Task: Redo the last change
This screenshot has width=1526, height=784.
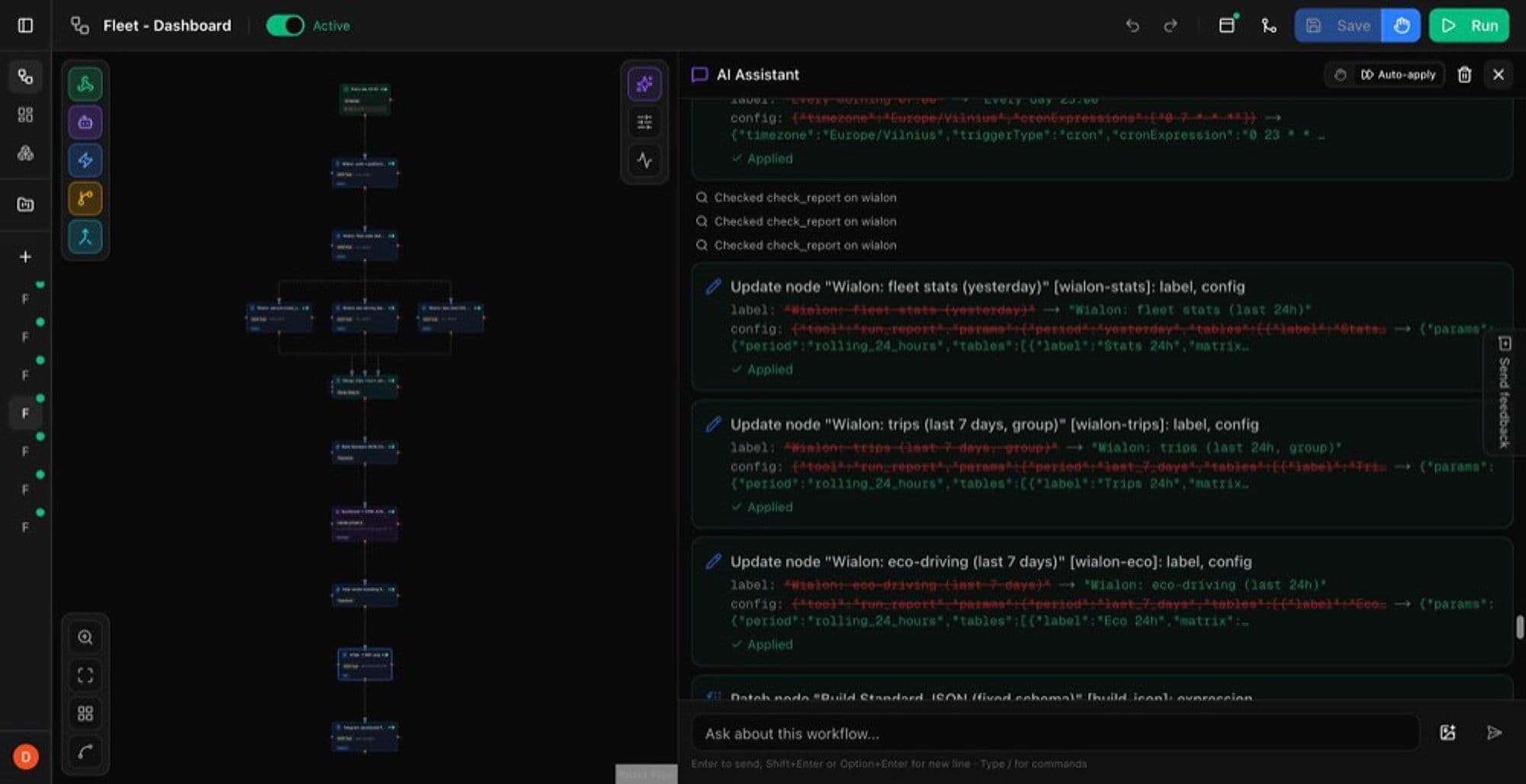Action: click(1170, 26)
